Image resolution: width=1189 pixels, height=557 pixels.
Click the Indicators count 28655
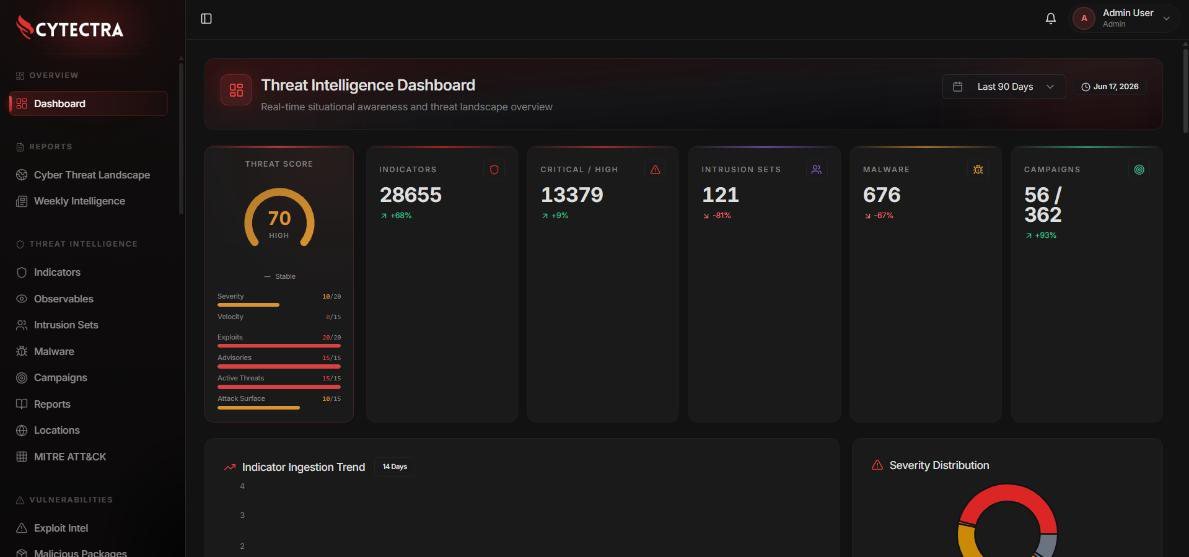pos(410,195)
